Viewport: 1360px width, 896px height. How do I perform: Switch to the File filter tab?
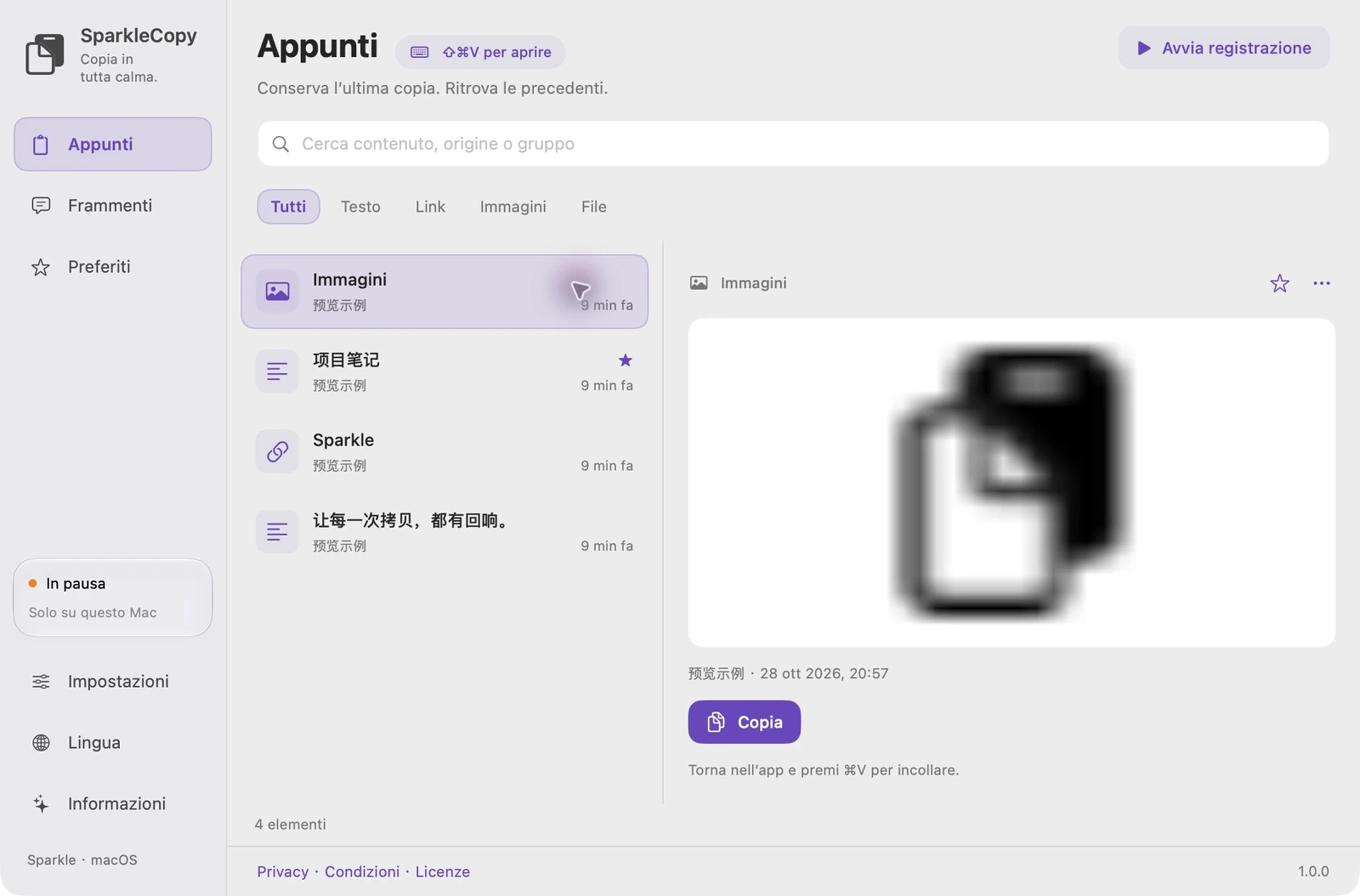(594, 207)
